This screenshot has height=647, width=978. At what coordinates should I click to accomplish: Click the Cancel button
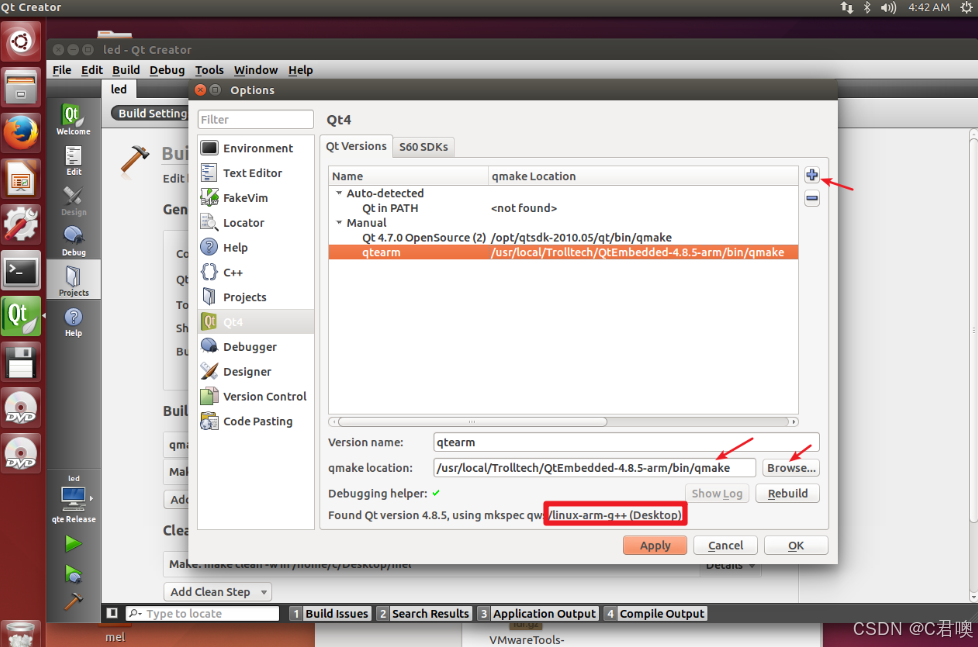(725, 545)
